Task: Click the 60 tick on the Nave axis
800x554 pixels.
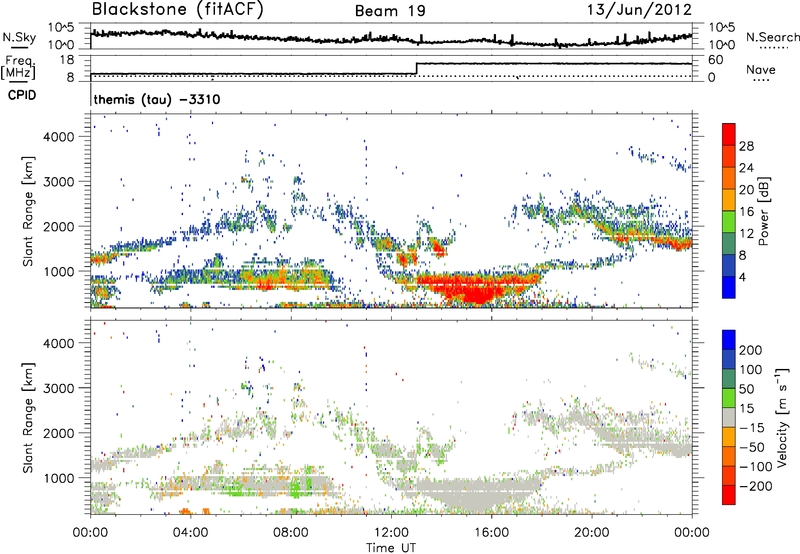Action: coord(716,60)
